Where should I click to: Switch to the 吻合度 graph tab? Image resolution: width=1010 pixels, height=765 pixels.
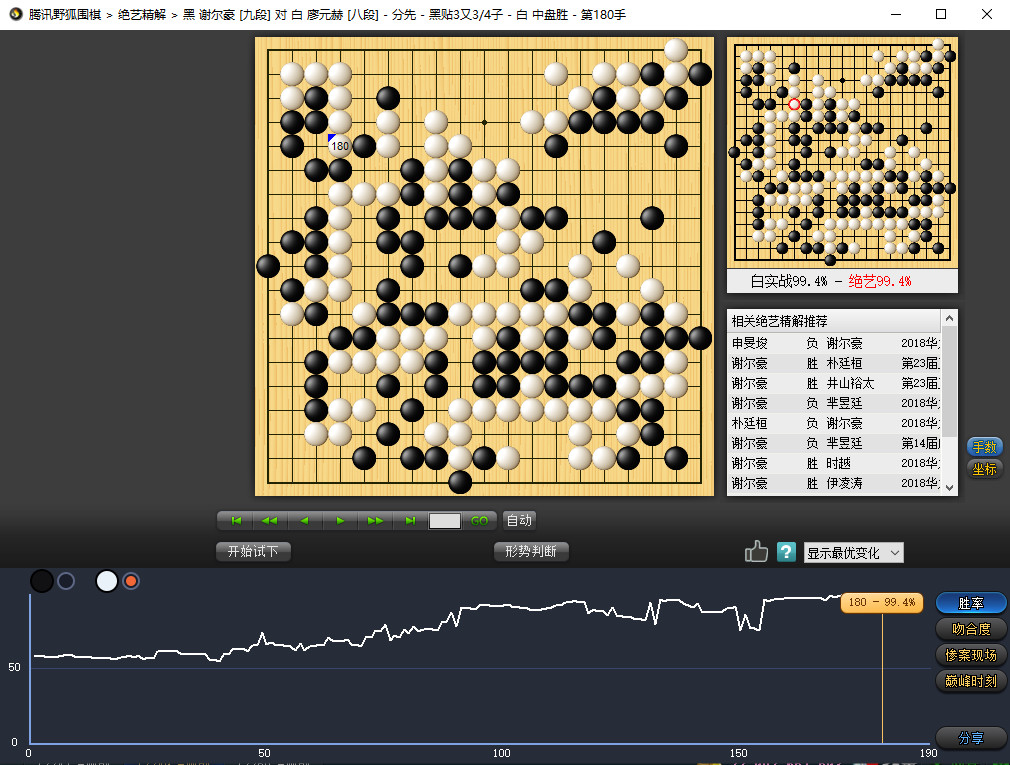pyautogui.click(x=970, y=629)
